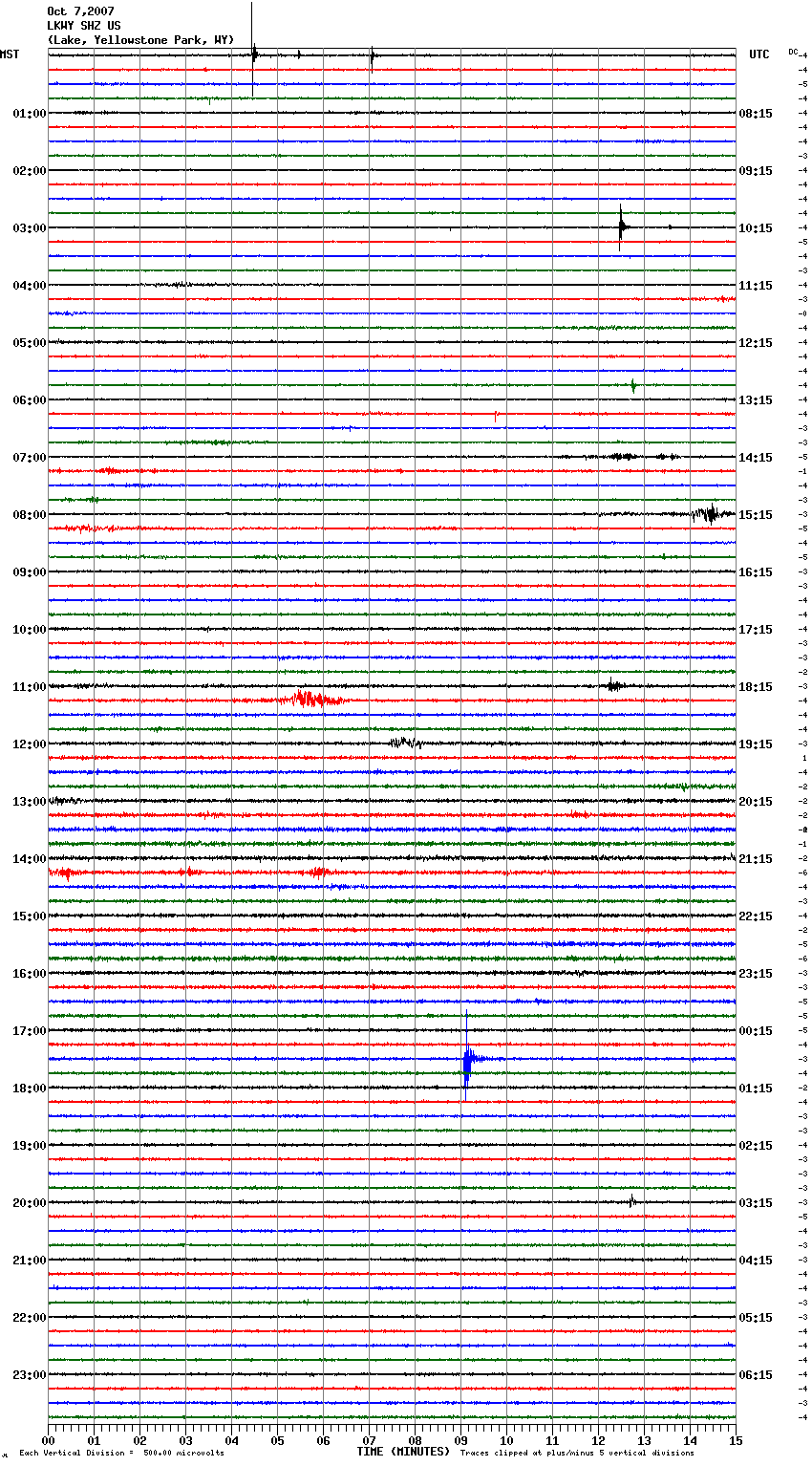Click the black burst ending the 08:00 trace
The image size is (812, 1466).
point(710,514)
